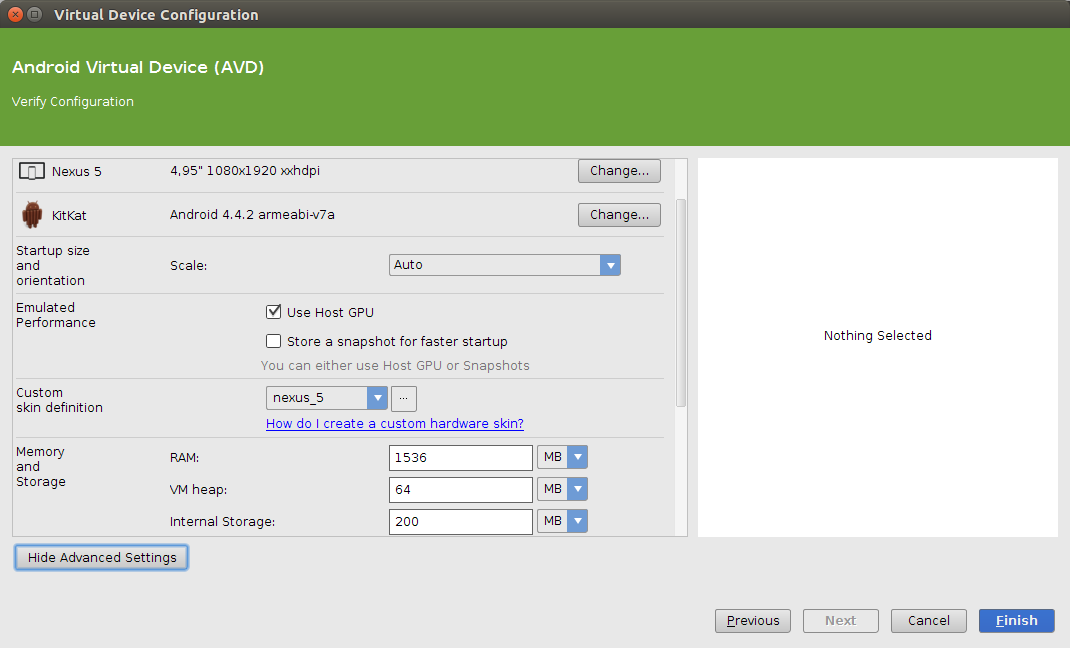The height and width of the screenshot is (648, 1070).
Task: Go back with the Previous button
Action: (753, 621)
